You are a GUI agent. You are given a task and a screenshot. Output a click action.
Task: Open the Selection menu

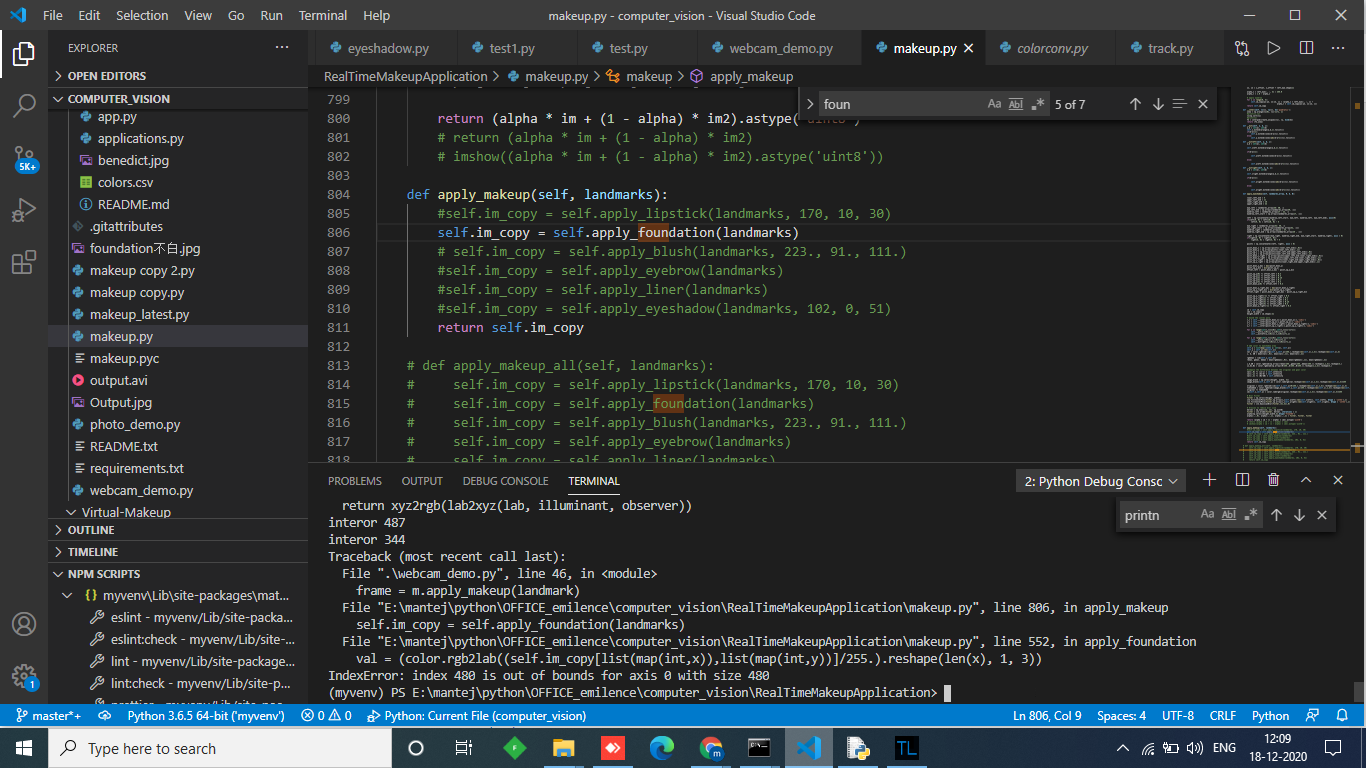142,15
